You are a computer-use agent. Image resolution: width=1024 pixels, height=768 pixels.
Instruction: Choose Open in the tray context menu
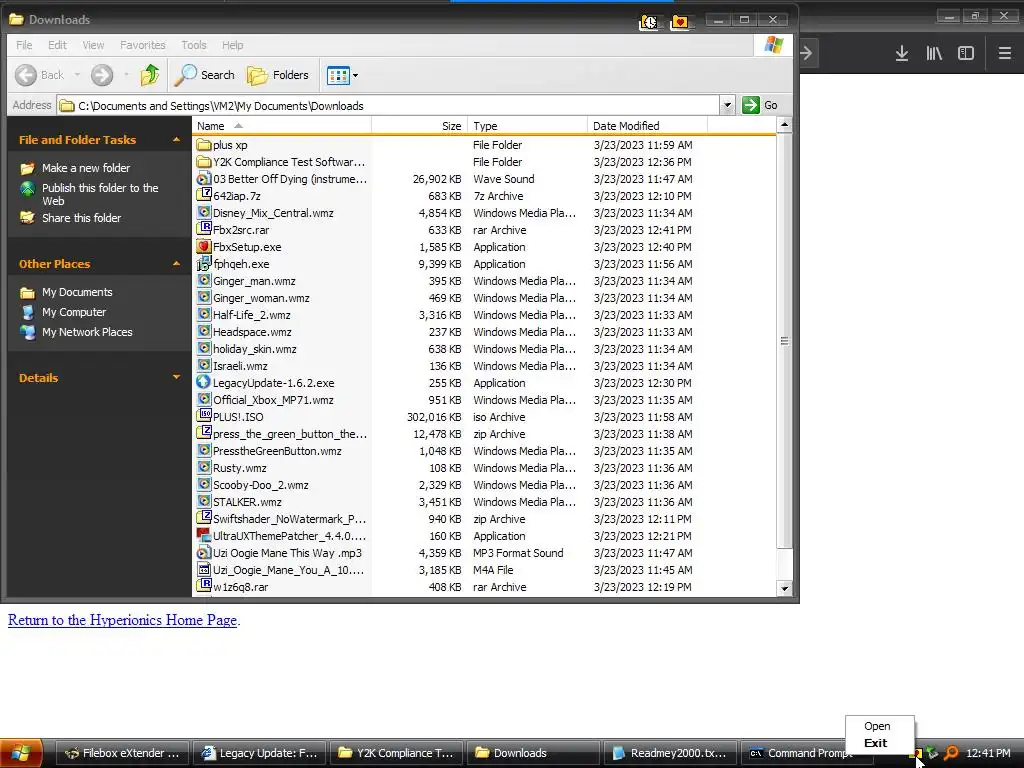[x=877, y=726]
